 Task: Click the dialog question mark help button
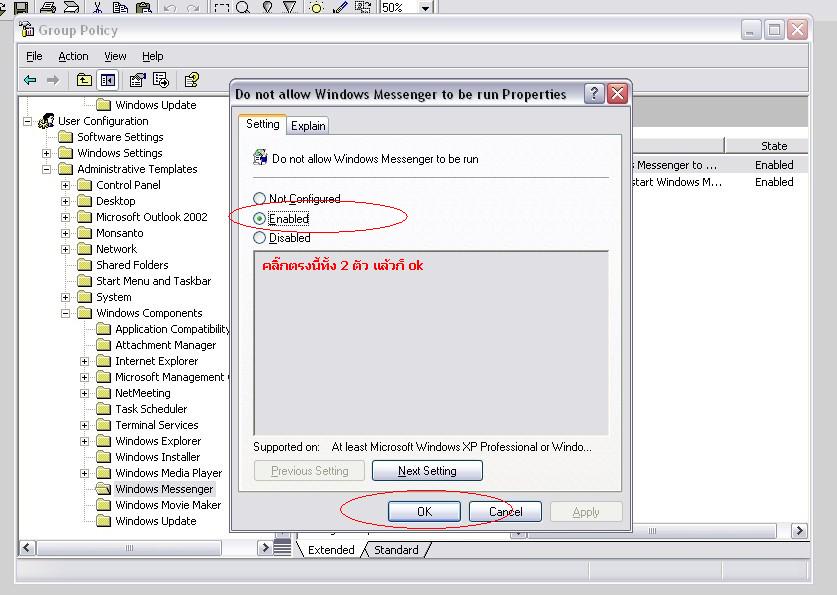(594, 93)
